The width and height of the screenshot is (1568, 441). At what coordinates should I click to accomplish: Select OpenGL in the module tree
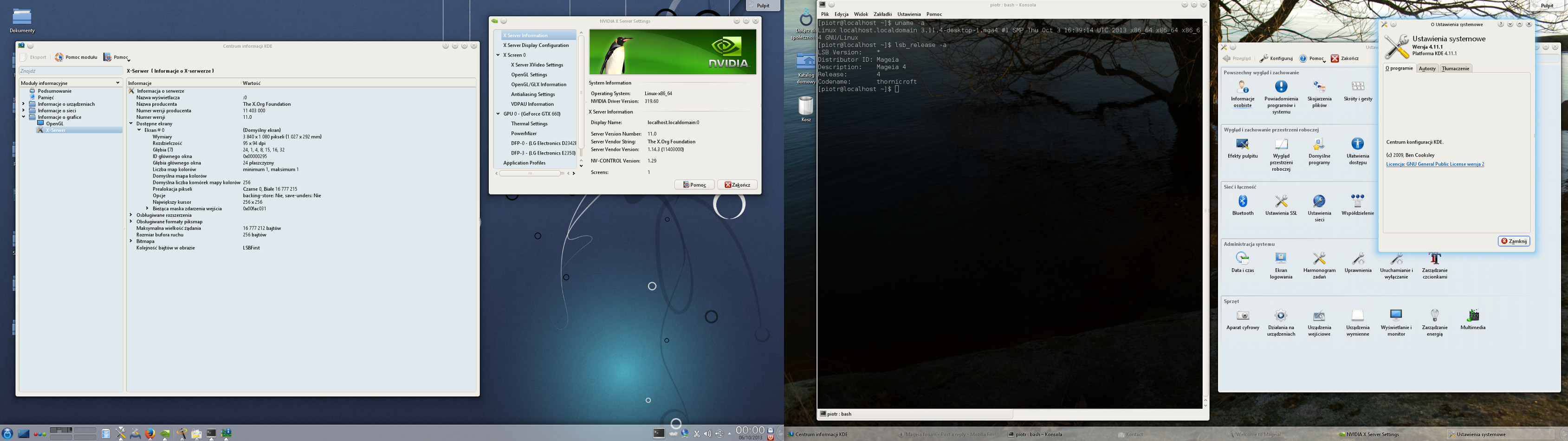click(x=54, y=123)
